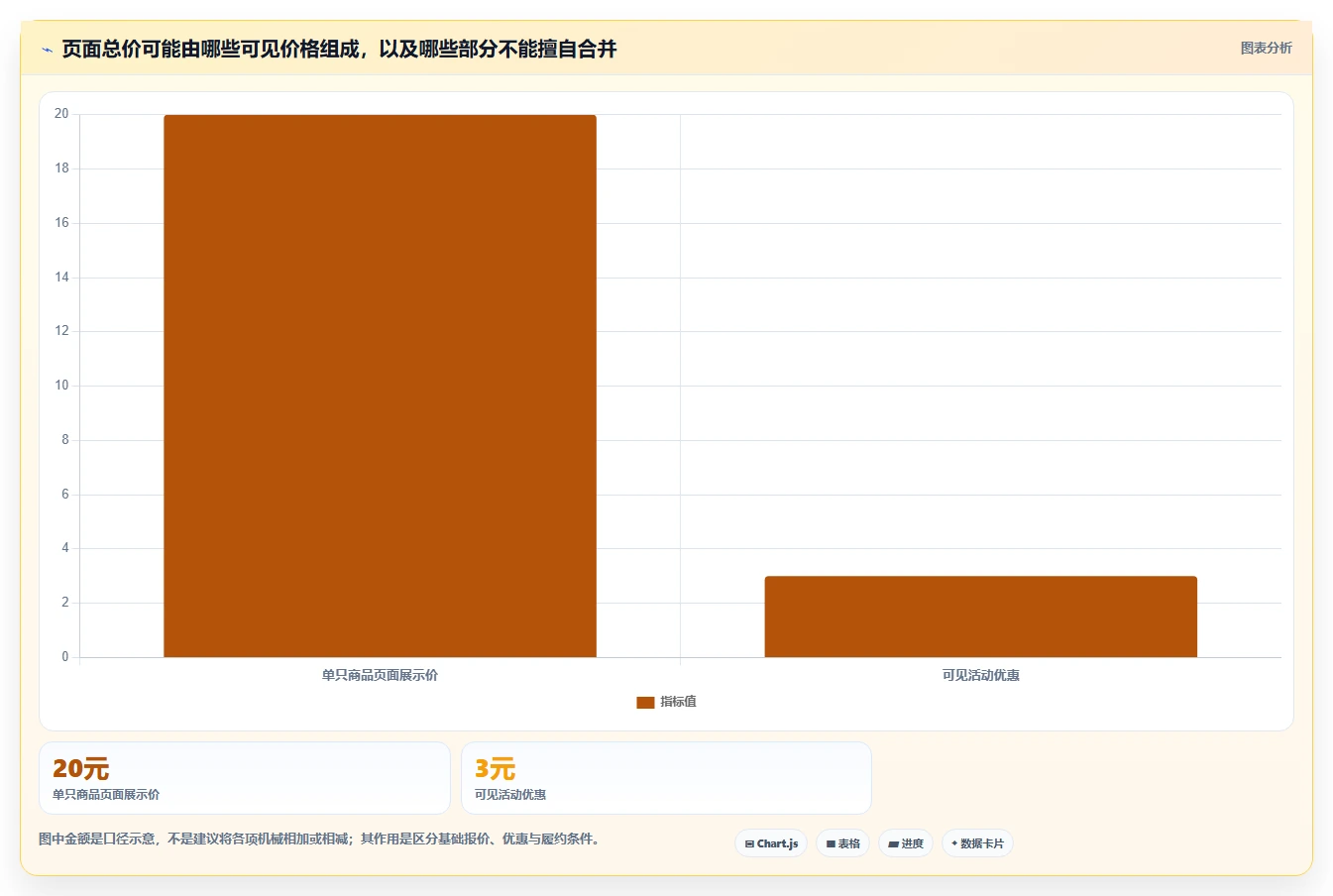
Task: Select the Chart.js tag chip
Action: click(x=771, y=843)
